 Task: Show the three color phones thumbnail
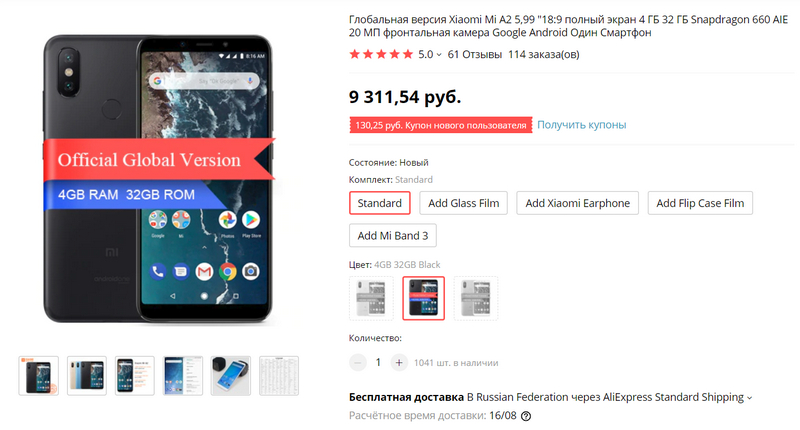87,376
